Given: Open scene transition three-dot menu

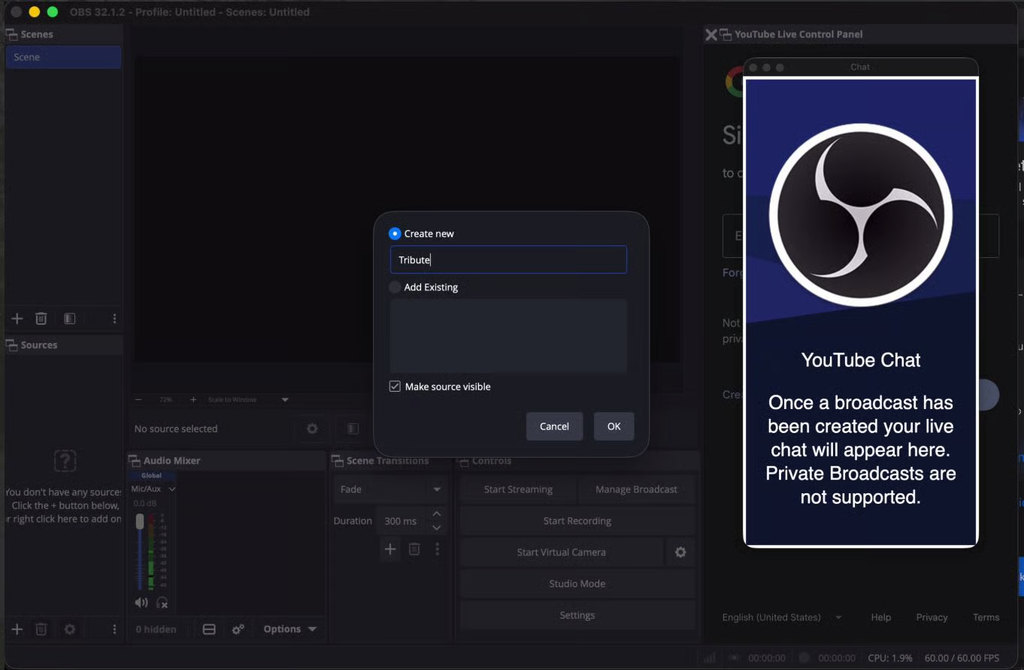Looking at the screenshot, I should click(x=438, y=549).
